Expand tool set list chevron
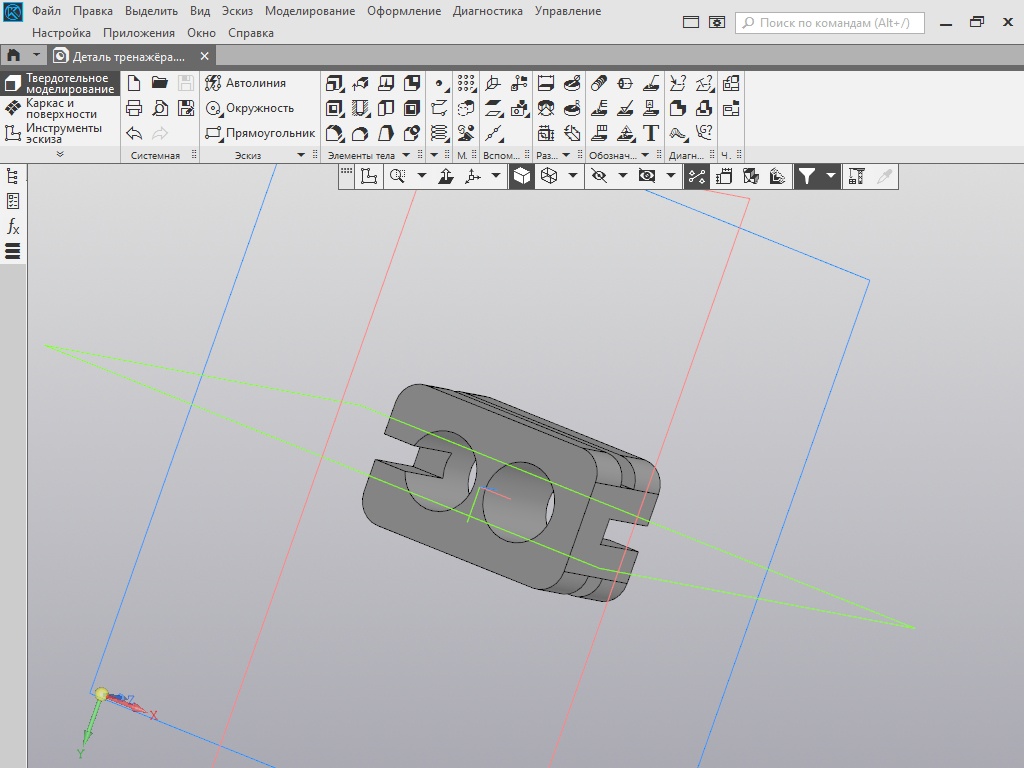 coord(59,155)
